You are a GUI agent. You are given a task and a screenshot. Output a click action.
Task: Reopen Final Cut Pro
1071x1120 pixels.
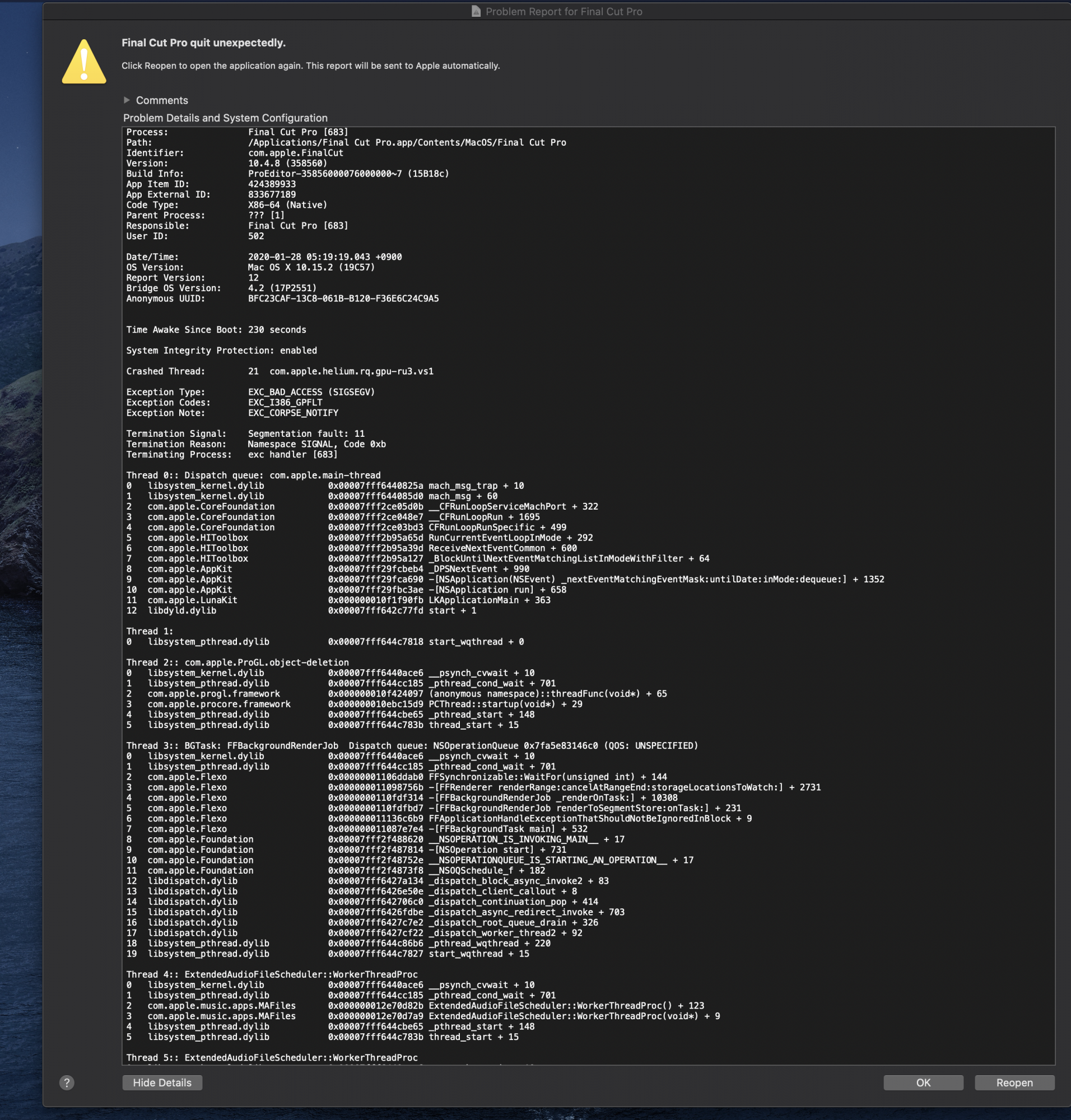[1014, 1082]
